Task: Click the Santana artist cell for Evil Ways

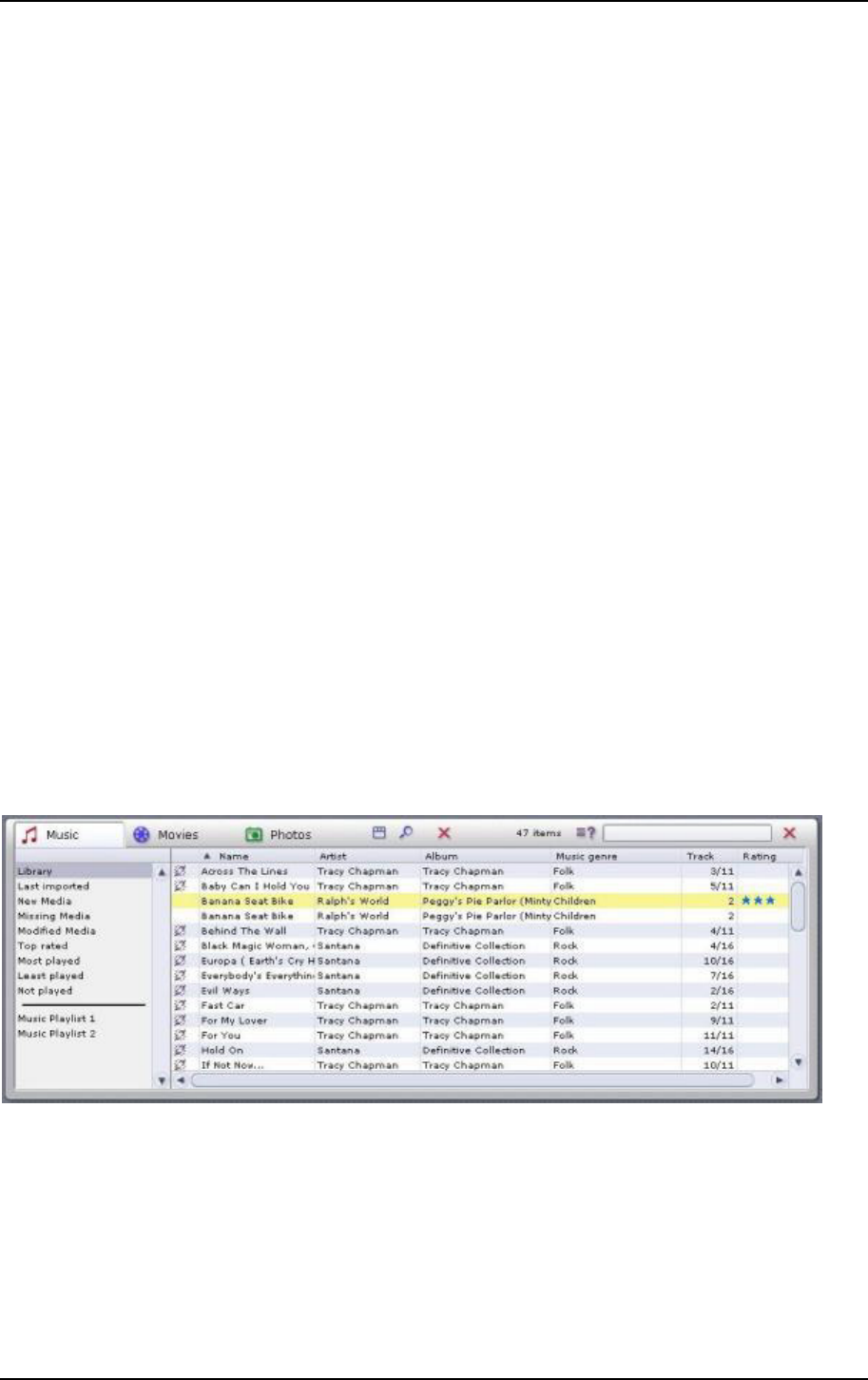Action: point(338,990)
